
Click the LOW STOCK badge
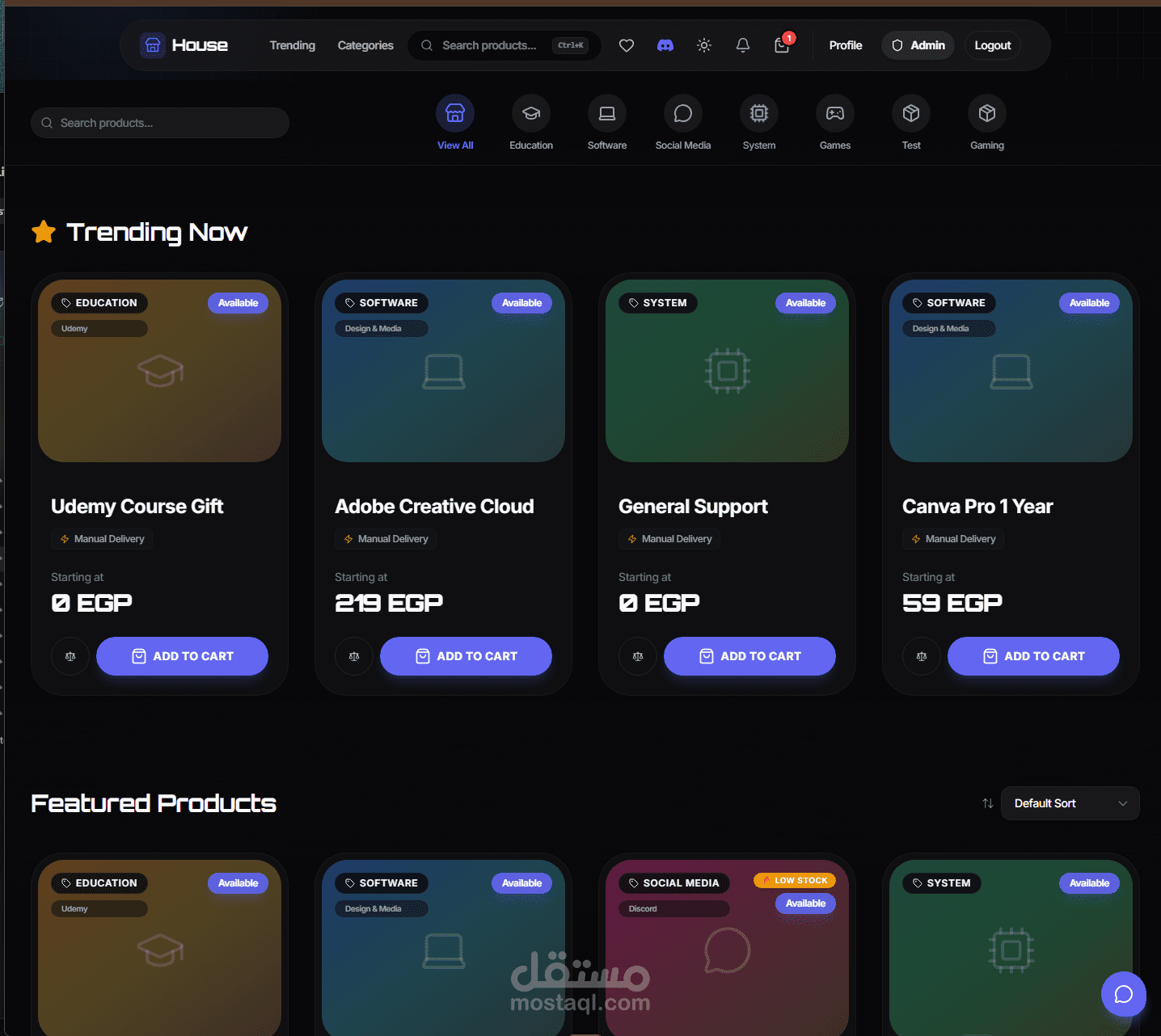tap(795, 881)
